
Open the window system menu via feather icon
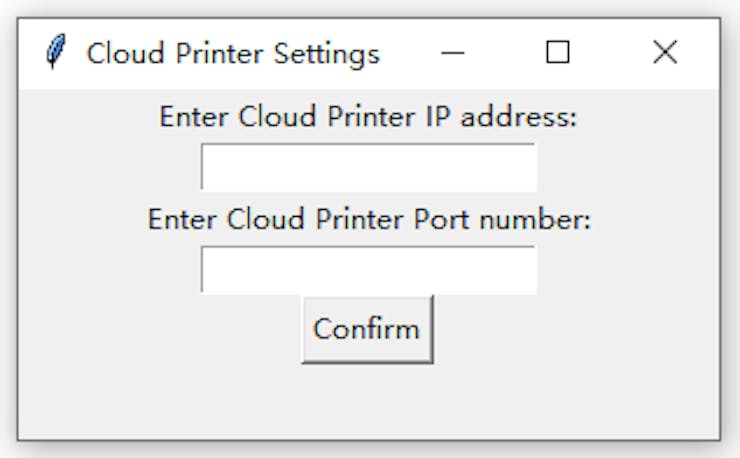57,53
